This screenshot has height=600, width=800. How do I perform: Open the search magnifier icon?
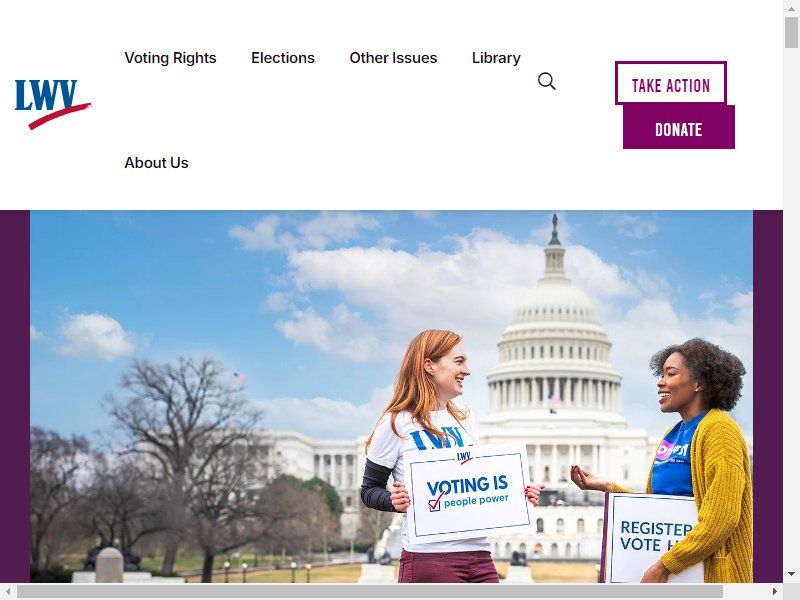(x=546, y=81)
